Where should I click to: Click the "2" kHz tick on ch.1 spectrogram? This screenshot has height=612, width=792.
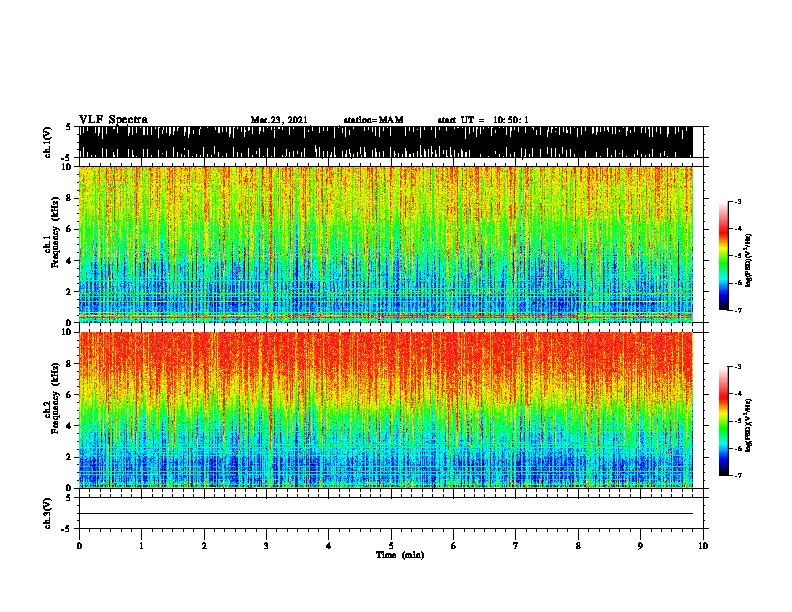pos(70,291)
